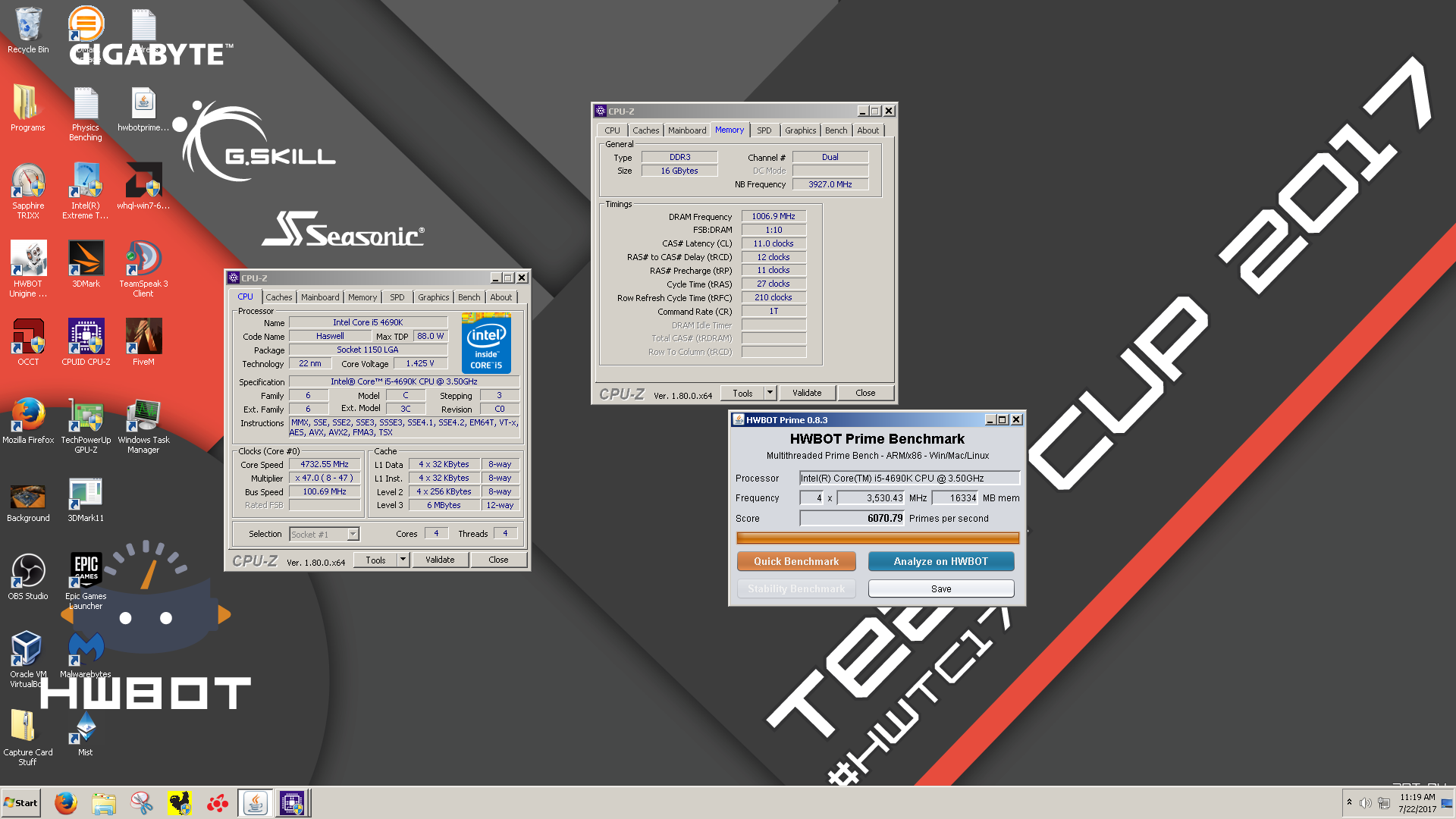The height and width of the screenshot is (819, 1456).
Task: Open the Recycle Bin desktop icon
Action: [28, 30]
